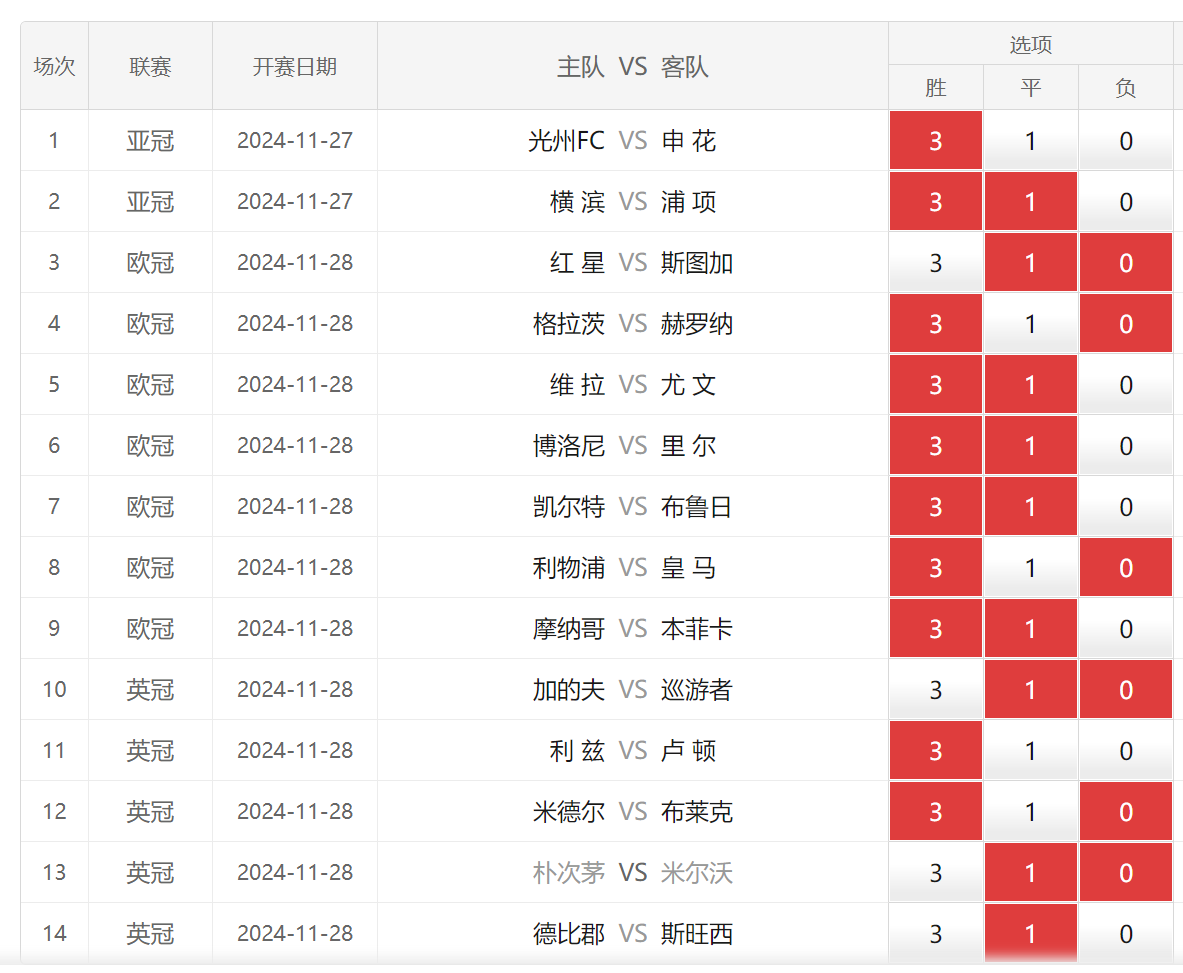Select loss option 0 for 横滨 vs 浦项
Screen dimensions: 1183x973
pyautogui.click(x=1125, y=202)
